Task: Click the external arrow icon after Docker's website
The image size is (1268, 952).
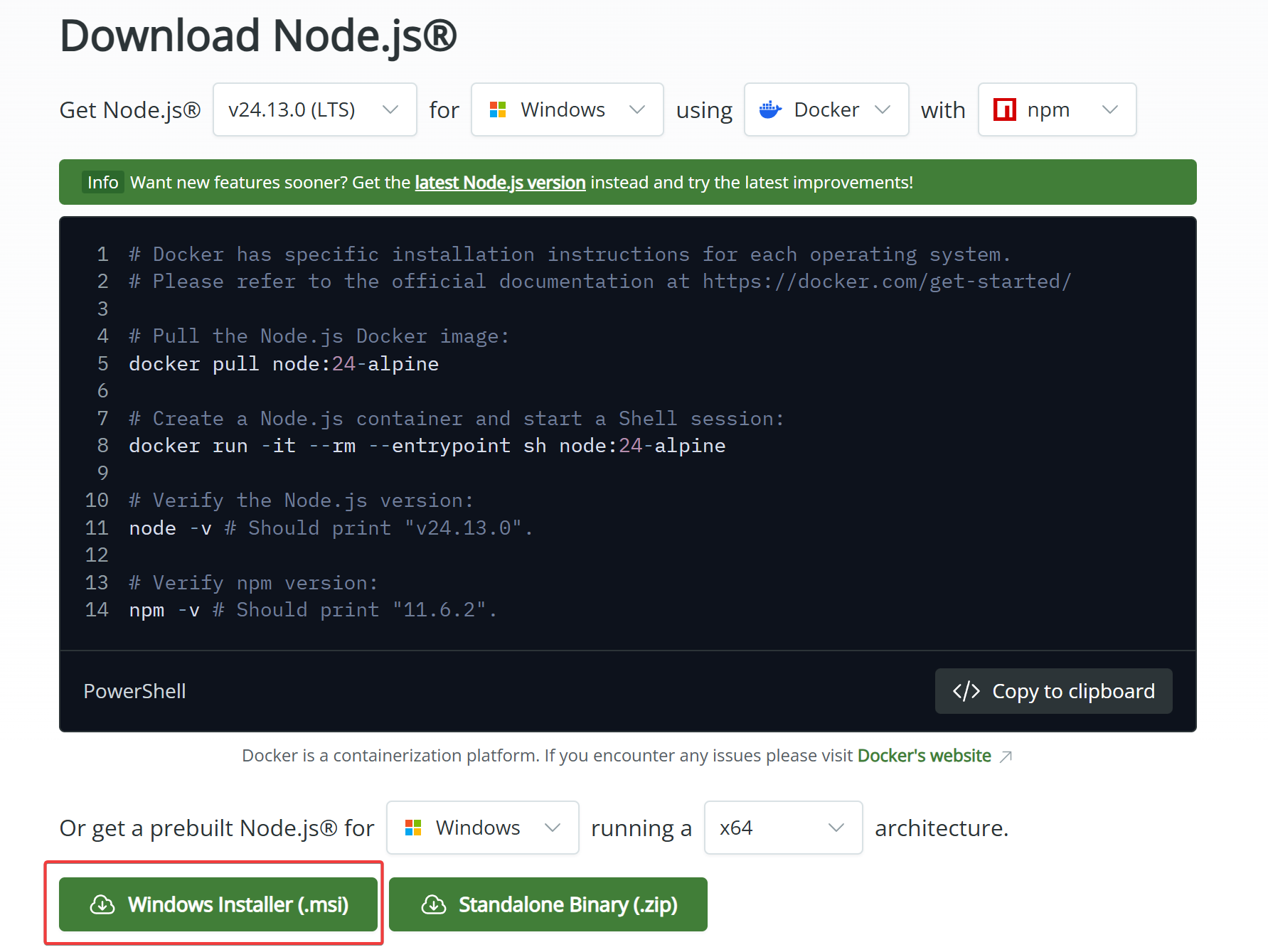Action: (1006, 756)
